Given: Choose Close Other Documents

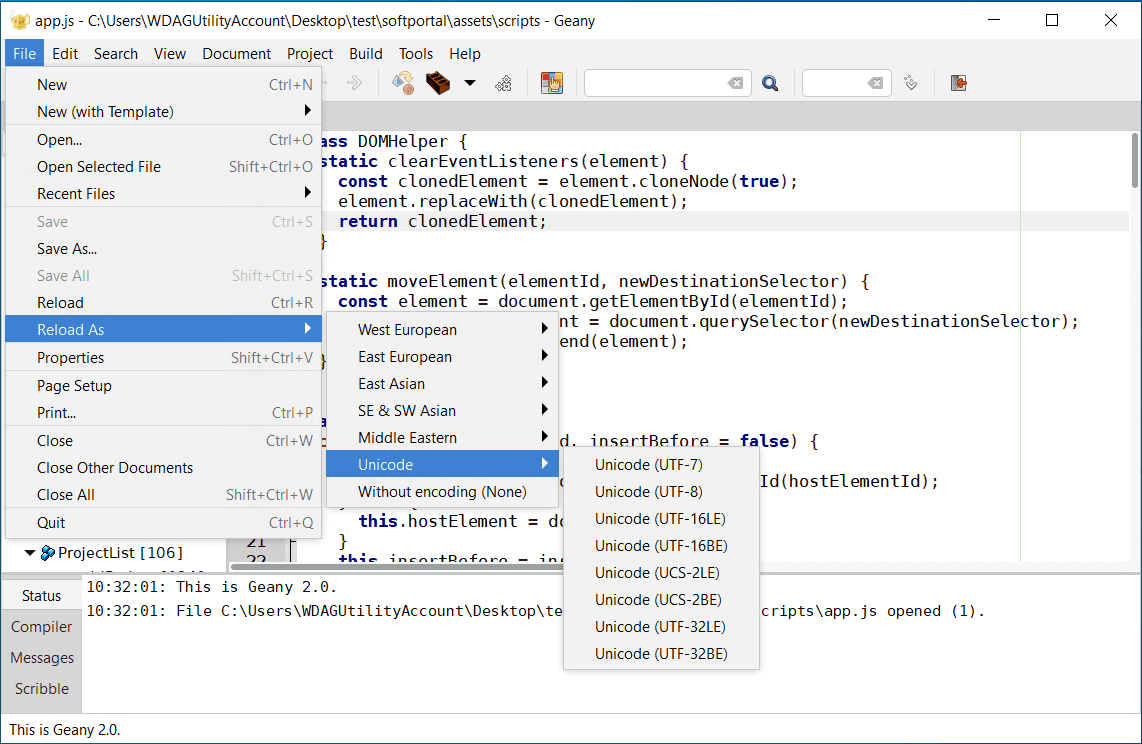Looking at the screenshot, I should point(163,467).
